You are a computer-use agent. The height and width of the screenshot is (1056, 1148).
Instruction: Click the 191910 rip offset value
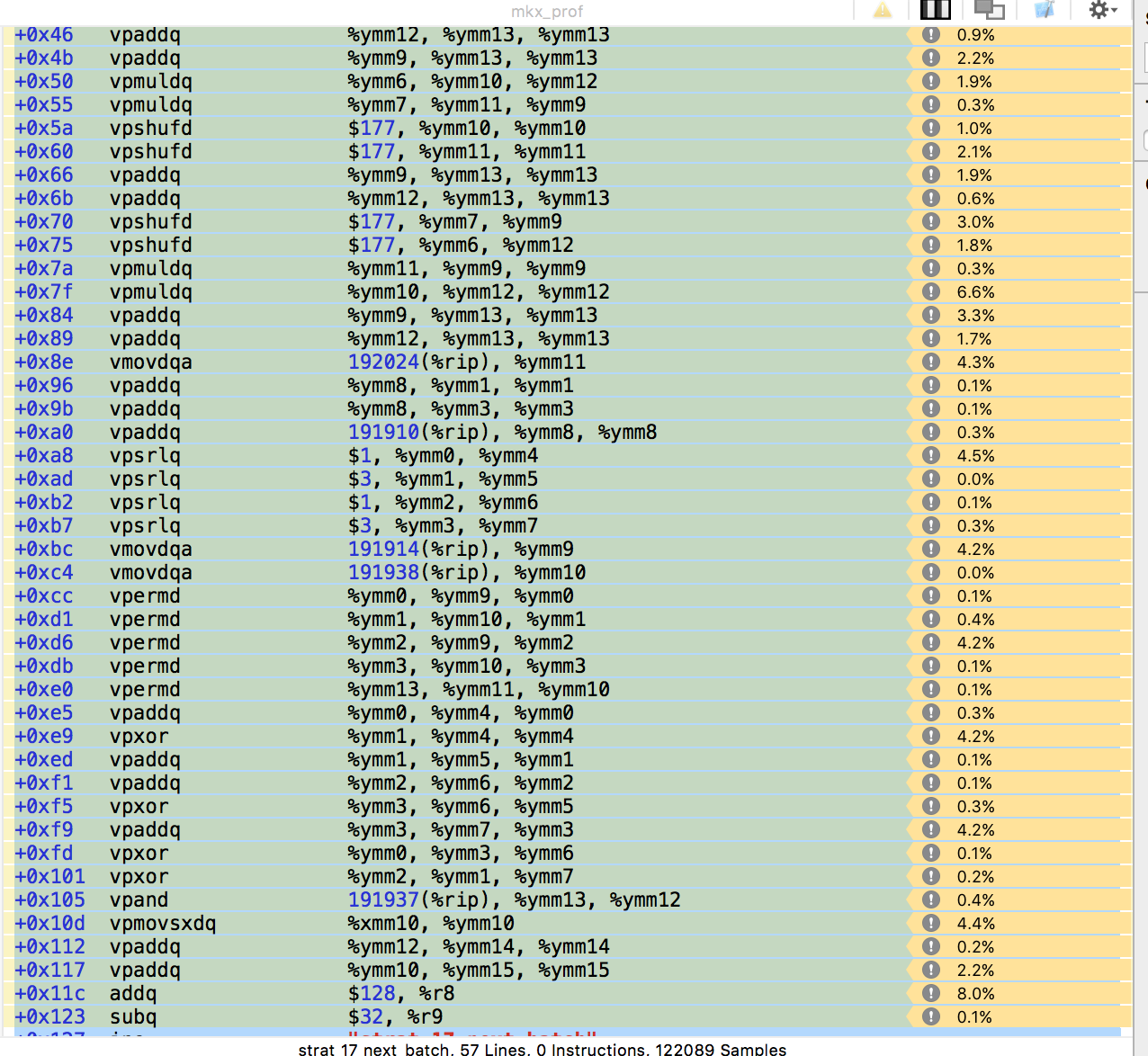click(383, 433)
